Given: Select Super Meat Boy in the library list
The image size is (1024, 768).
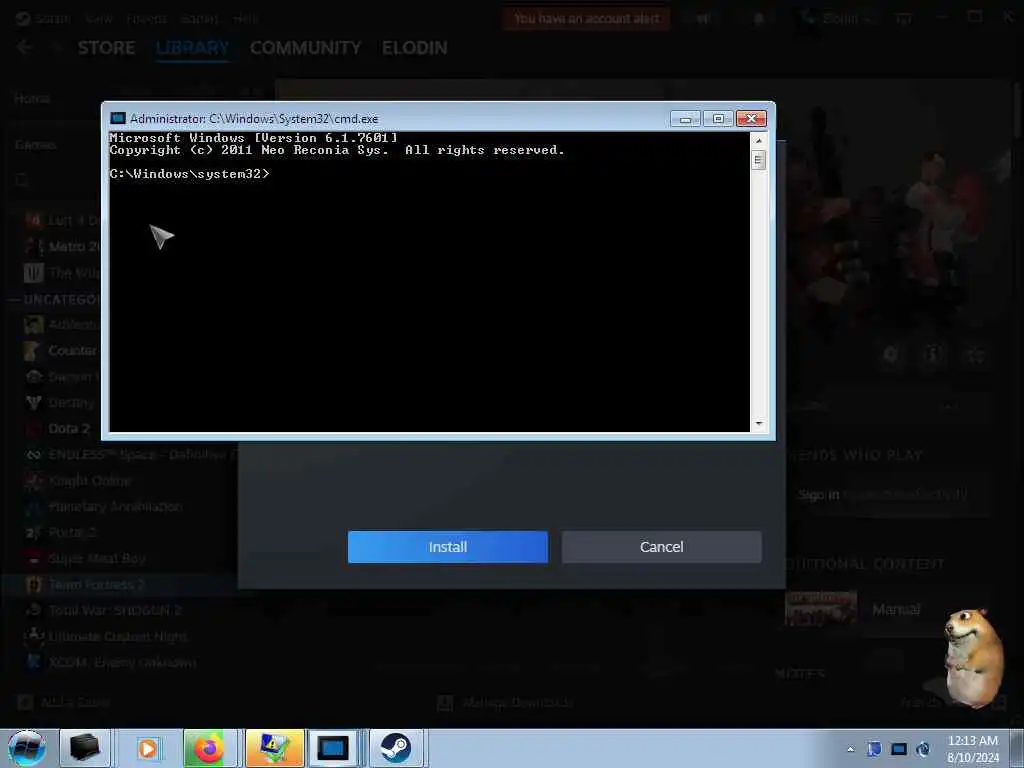Looking at the screenshot, I should (85, 559).
